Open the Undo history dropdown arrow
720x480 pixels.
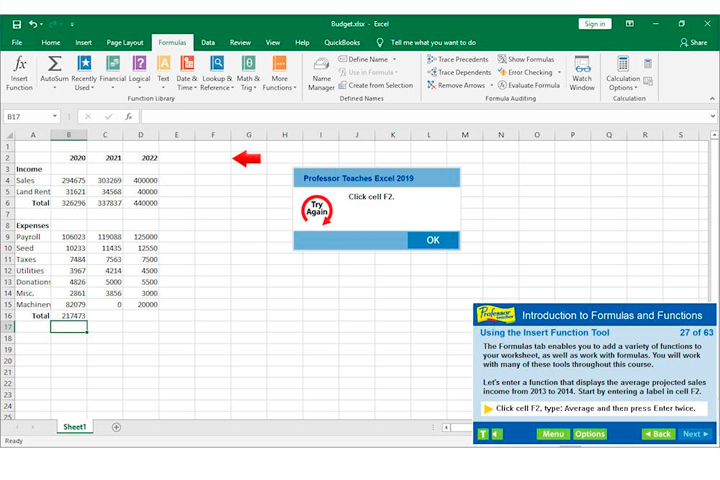pos(41,24)
